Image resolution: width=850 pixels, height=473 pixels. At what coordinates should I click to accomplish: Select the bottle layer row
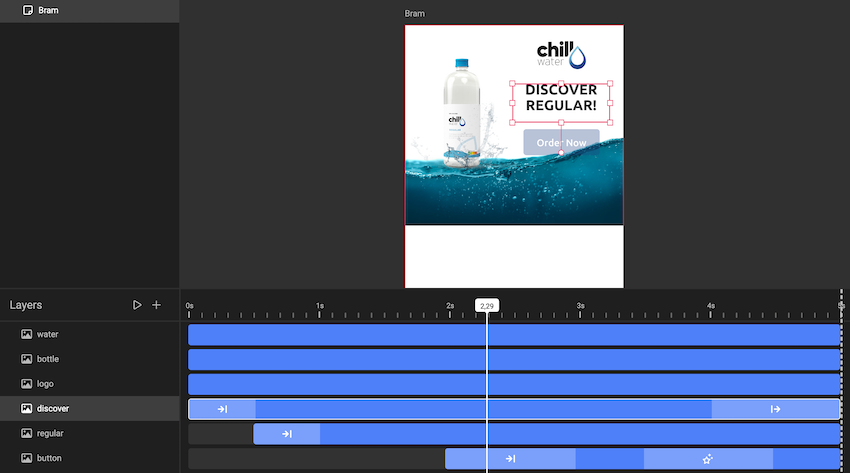click(89, 359)
